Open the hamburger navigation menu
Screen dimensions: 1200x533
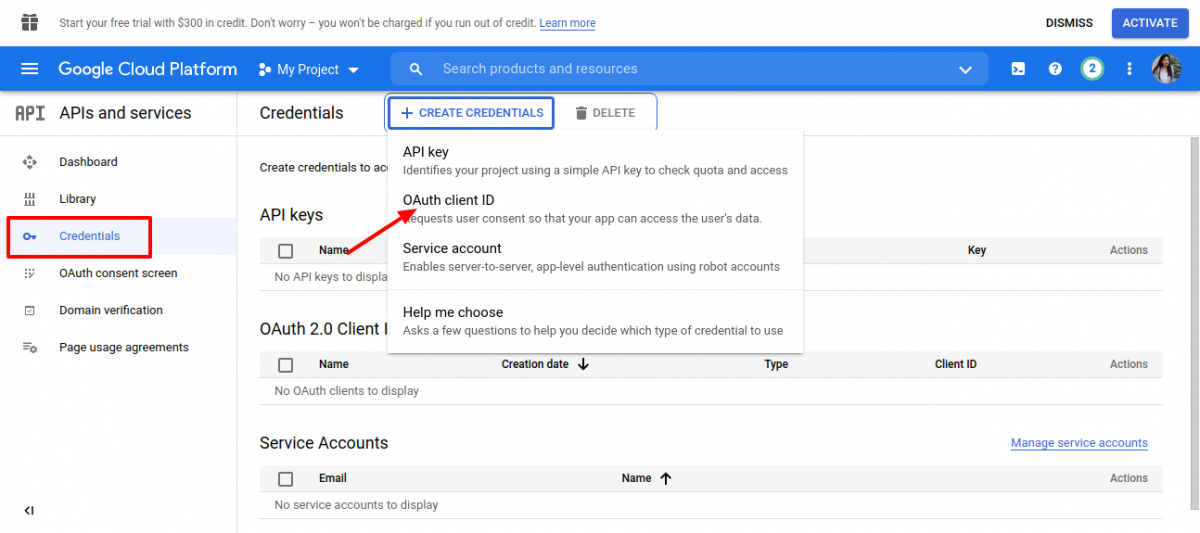click(x=29, y=69)
